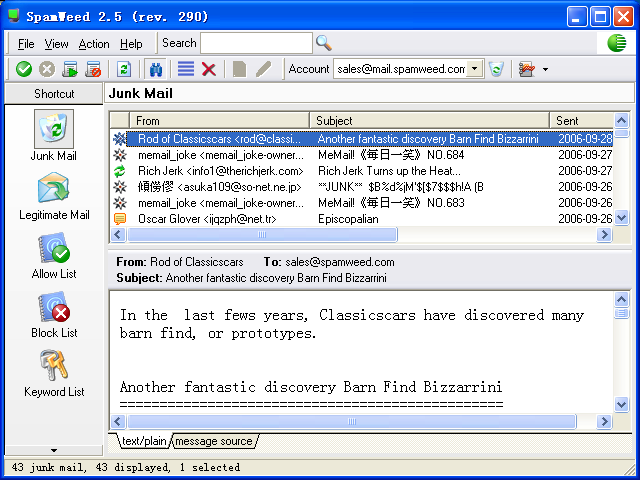Open the Action menu

pyautogui.click(x=94, y=44)
